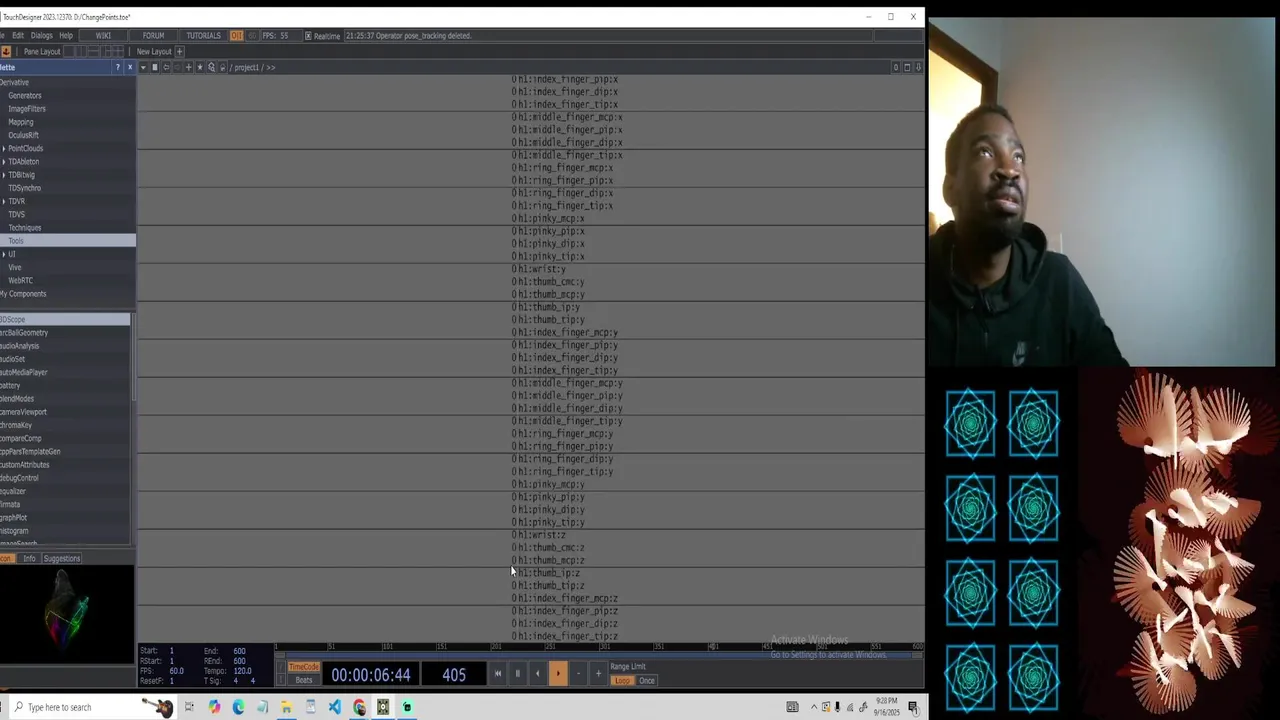
Task: Add a new layout with plus icon
Action: pyautogui.click(x=179, y=51)
